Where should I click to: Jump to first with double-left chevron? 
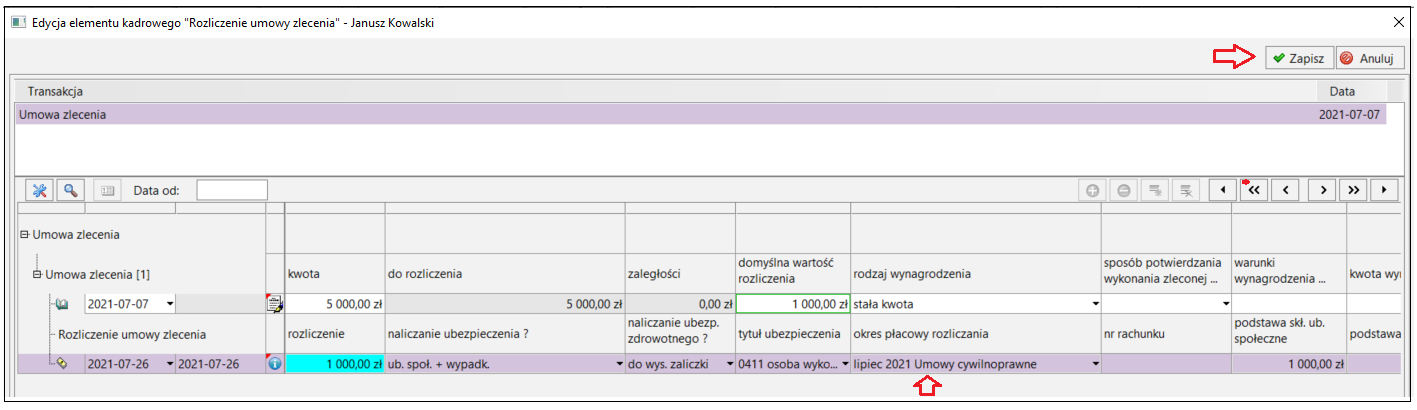click(x=1254, y=190)
